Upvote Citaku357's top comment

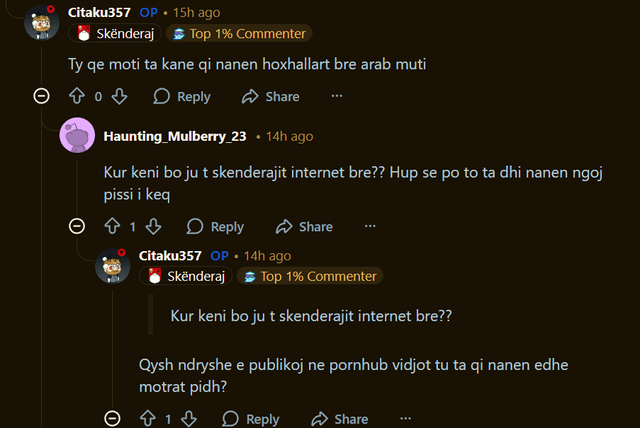[76, 96]
